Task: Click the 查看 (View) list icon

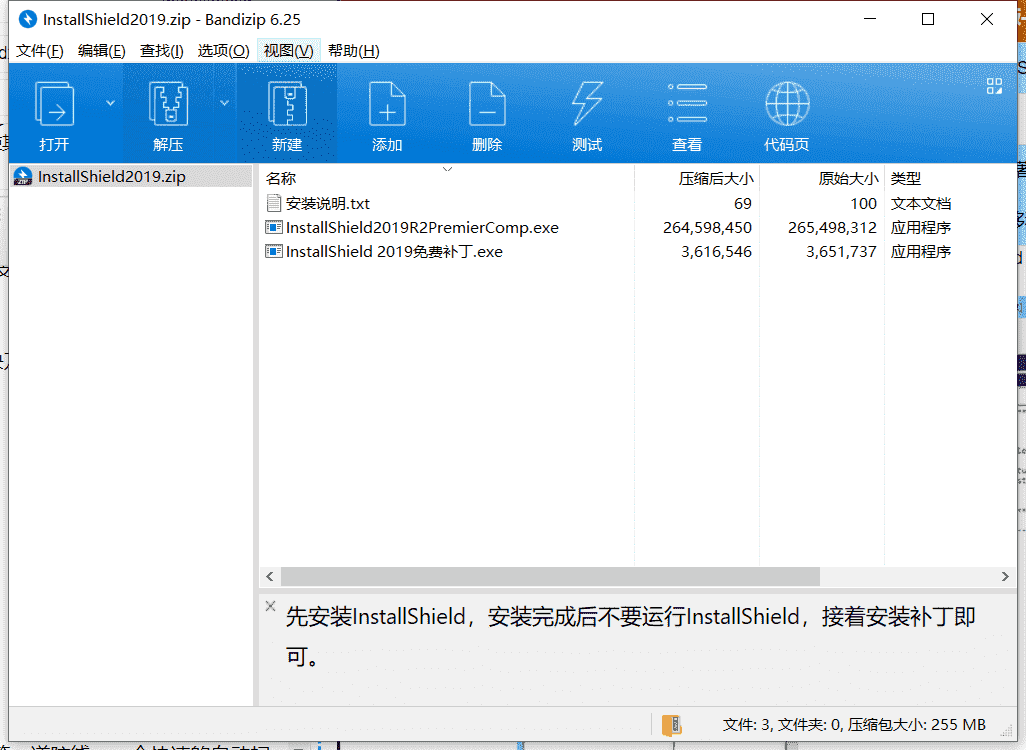Action: 687,103
